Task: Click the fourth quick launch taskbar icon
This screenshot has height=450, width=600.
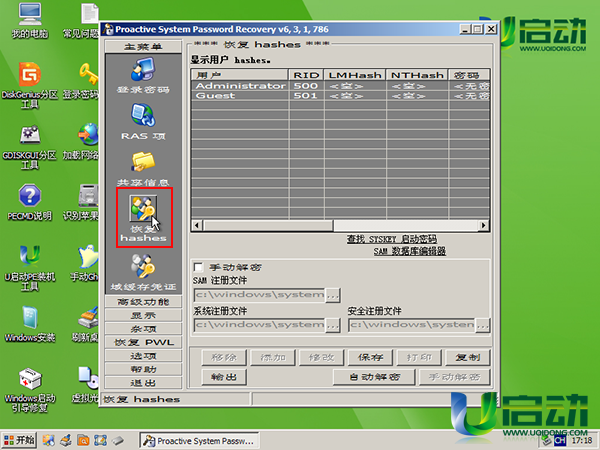Action: (100, 440)
